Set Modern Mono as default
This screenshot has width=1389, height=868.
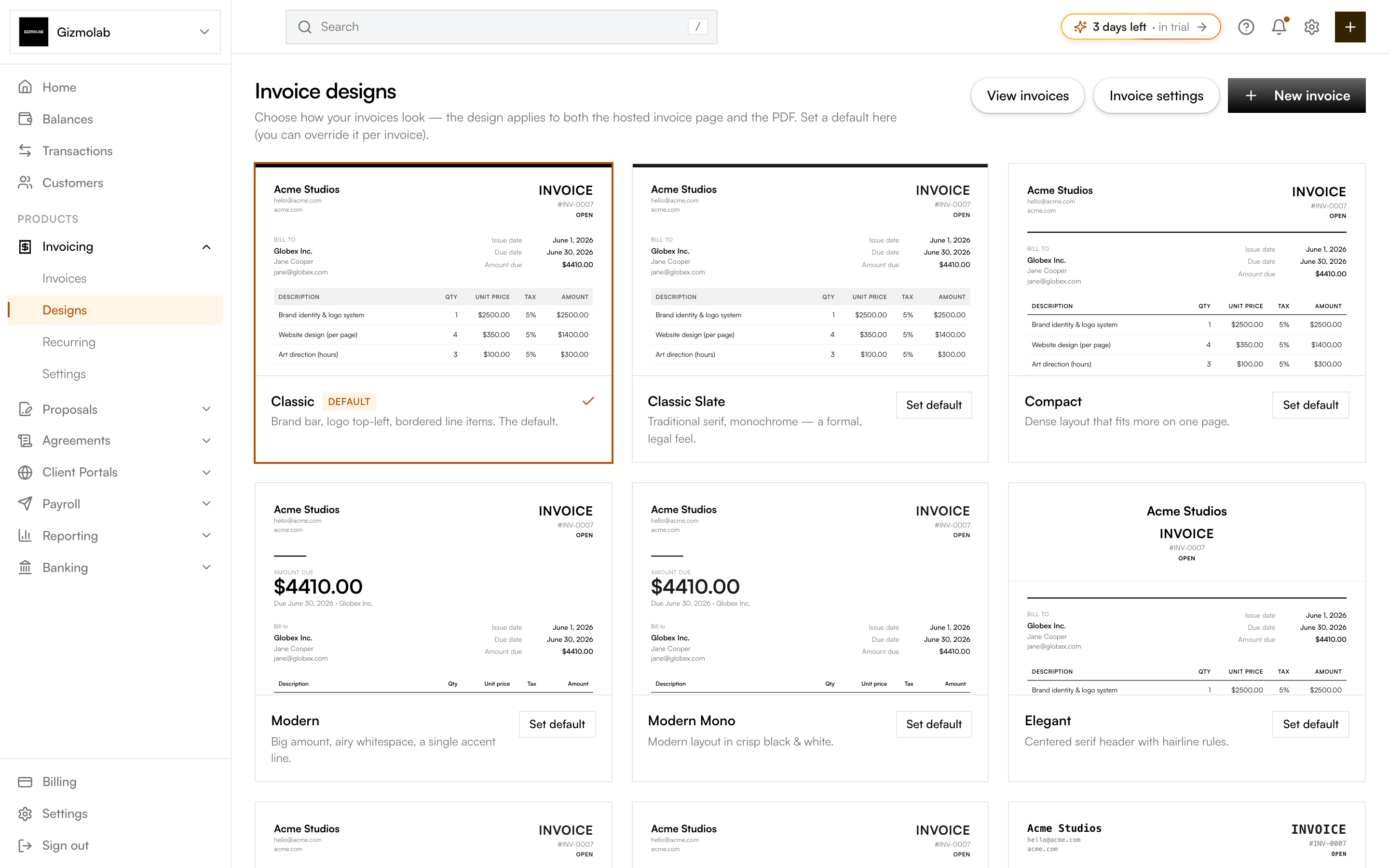click(934, 724)
